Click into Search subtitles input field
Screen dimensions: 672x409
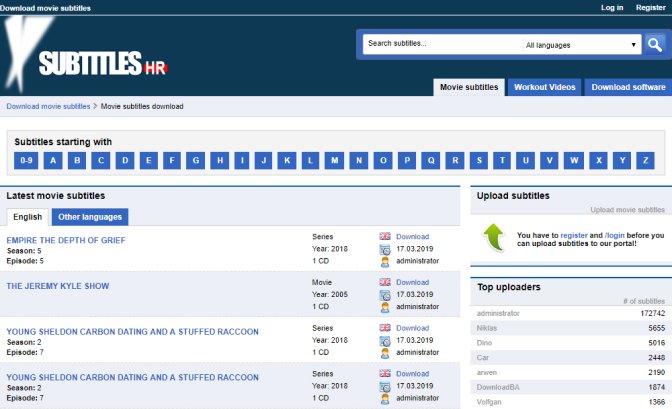[442, 44]
